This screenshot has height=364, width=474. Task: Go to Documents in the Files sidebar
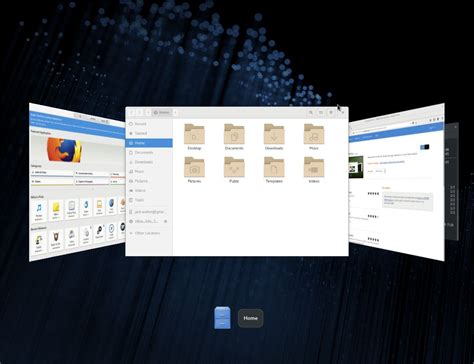click(149, 152)
